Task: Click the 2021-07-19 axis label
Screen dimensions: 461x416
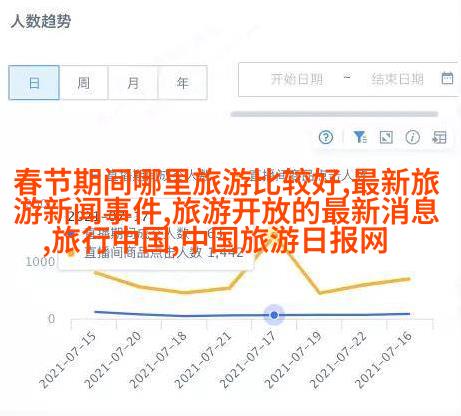Action: [x=294, y=360]
